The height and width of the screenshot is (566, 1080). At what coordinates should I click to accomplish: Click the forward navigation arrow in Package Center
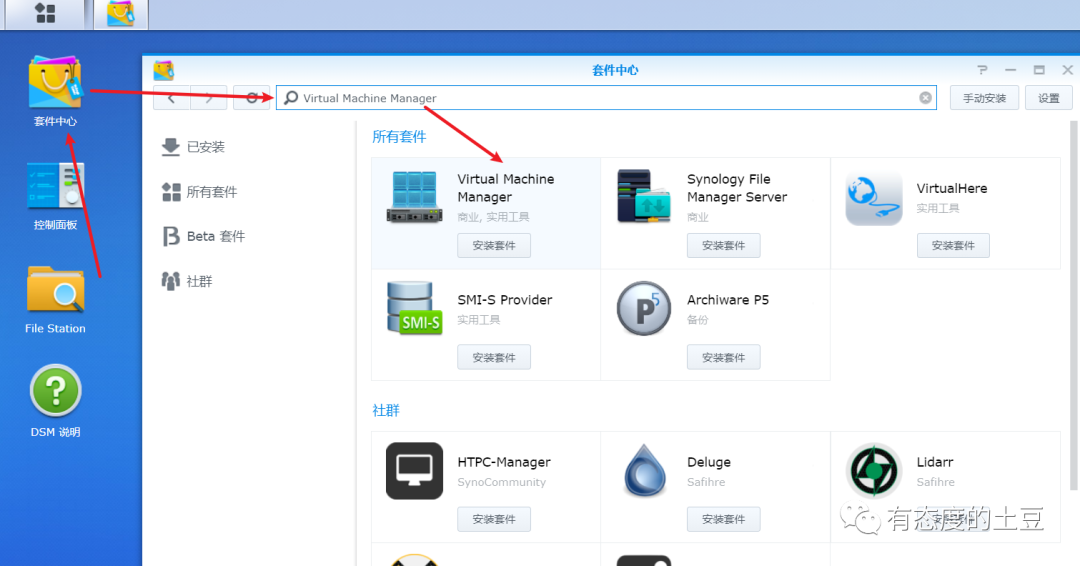(209, 98)
